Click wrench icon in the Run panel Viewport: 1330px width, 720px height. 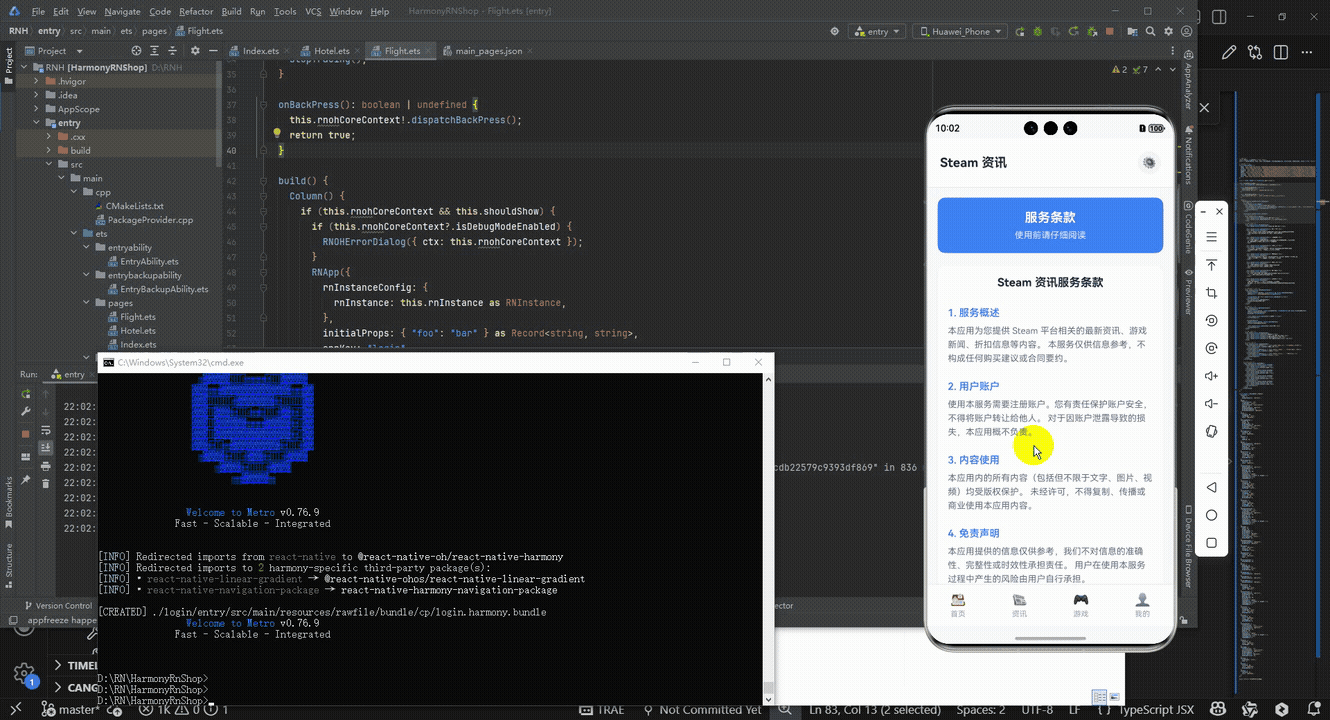(x=26, y=412)
